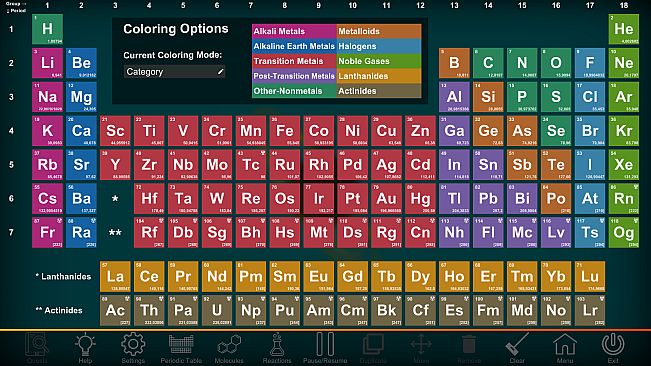The height and width of the screenshot is (366, 651).
Task: Select the Silicon (Si) element tile
Action: [488, 97]
